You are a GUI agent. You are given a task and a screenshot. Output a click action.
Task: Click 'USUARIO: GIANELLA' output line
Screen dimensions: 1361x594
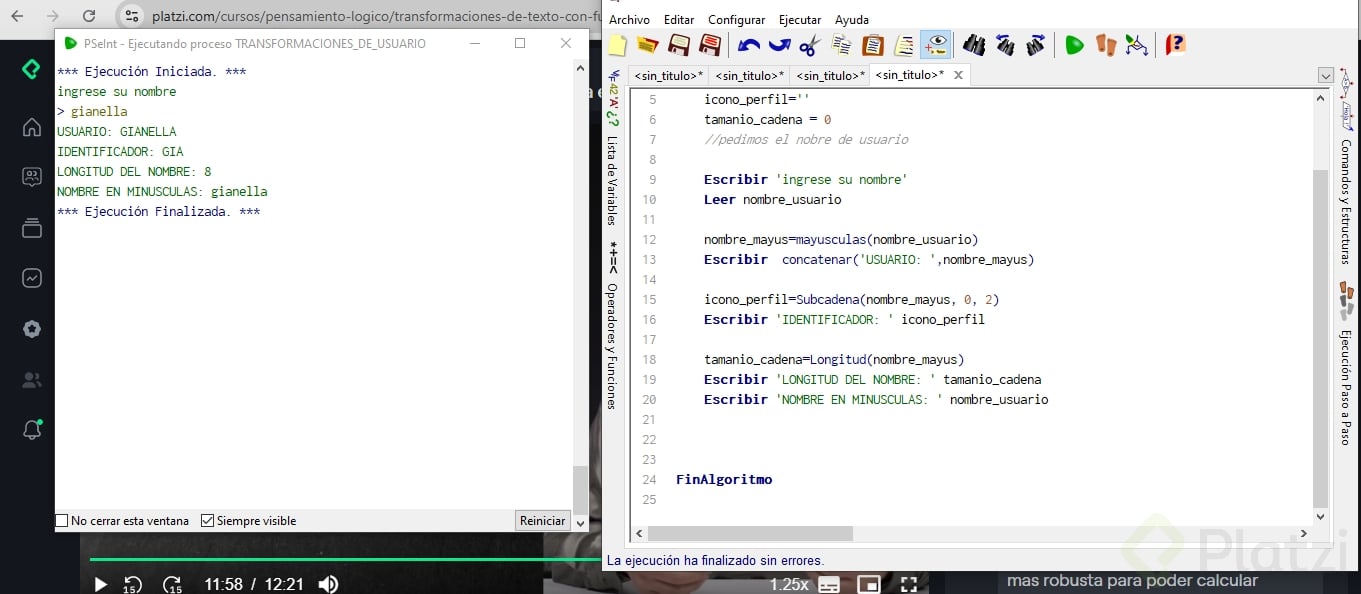pyautogui.click(x=117, y=131)
